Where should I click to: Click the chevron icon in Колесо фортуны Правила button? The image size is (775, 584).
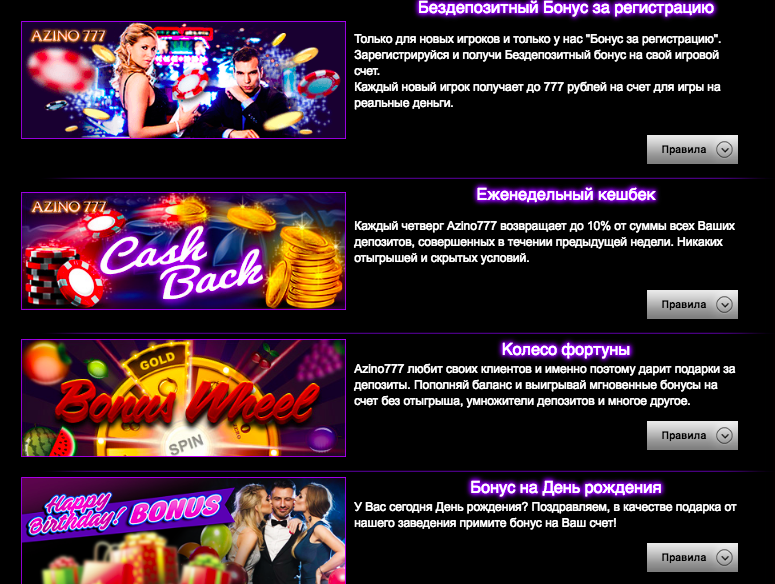[724, 435]
